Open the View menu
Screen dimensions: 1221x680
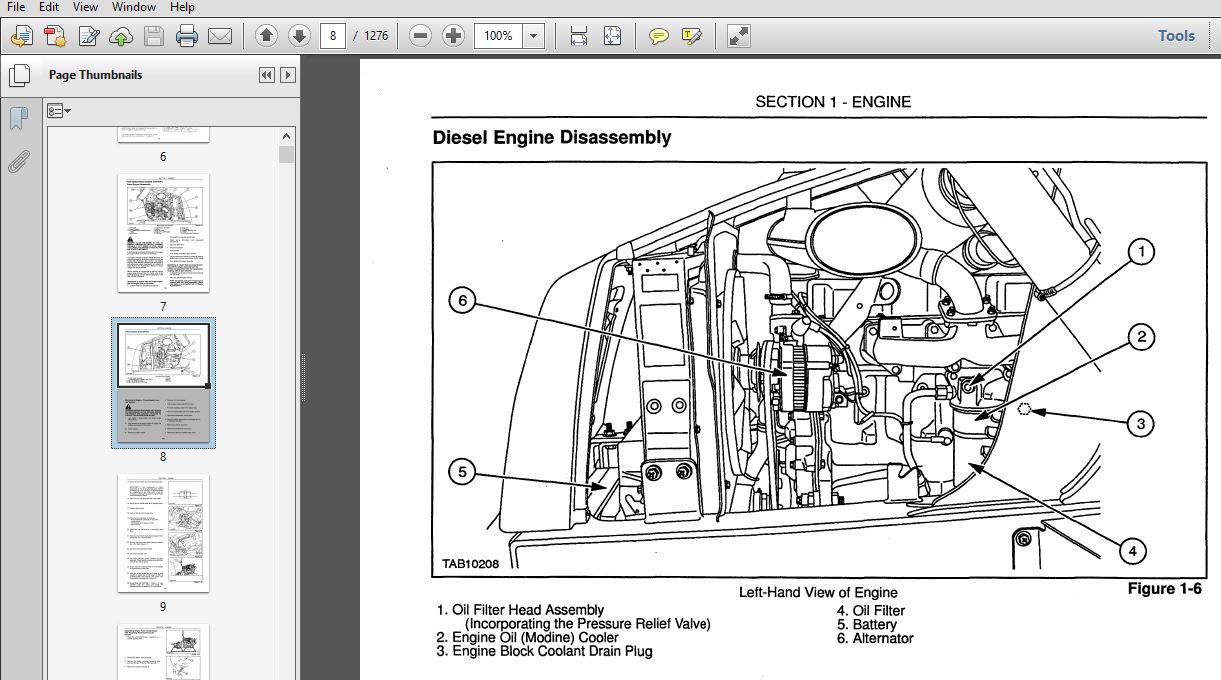pos(84,7)
